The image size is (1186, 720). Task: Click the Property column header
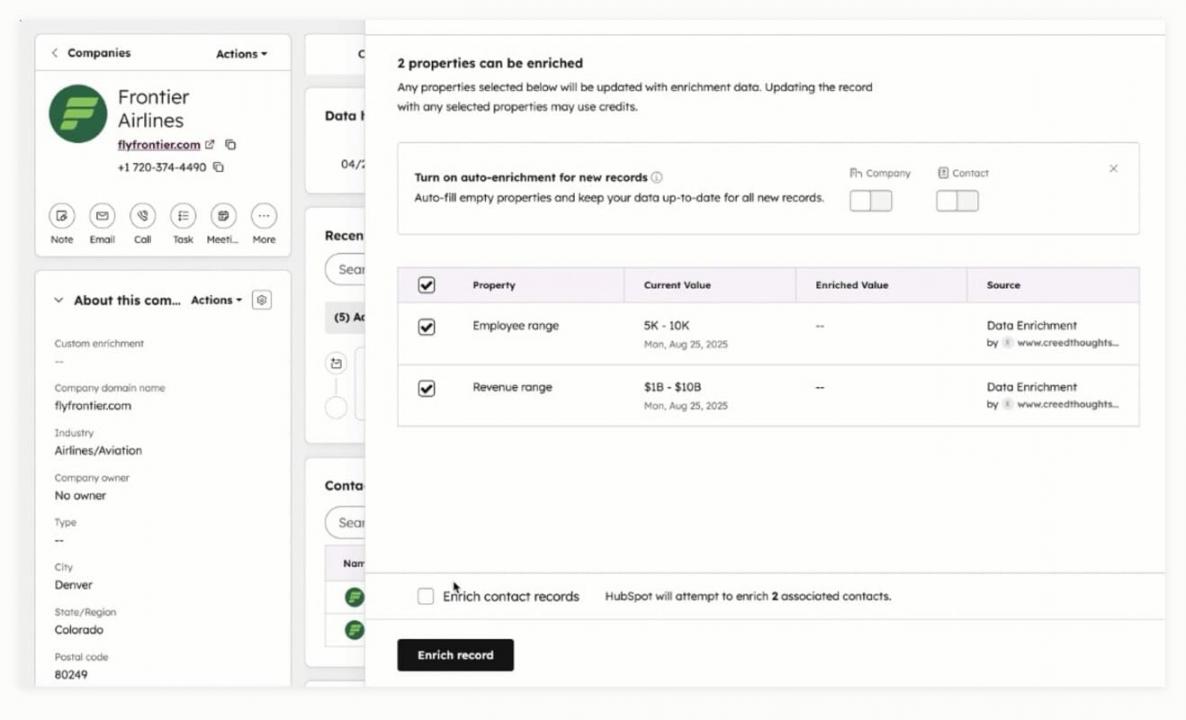point(494,285)
